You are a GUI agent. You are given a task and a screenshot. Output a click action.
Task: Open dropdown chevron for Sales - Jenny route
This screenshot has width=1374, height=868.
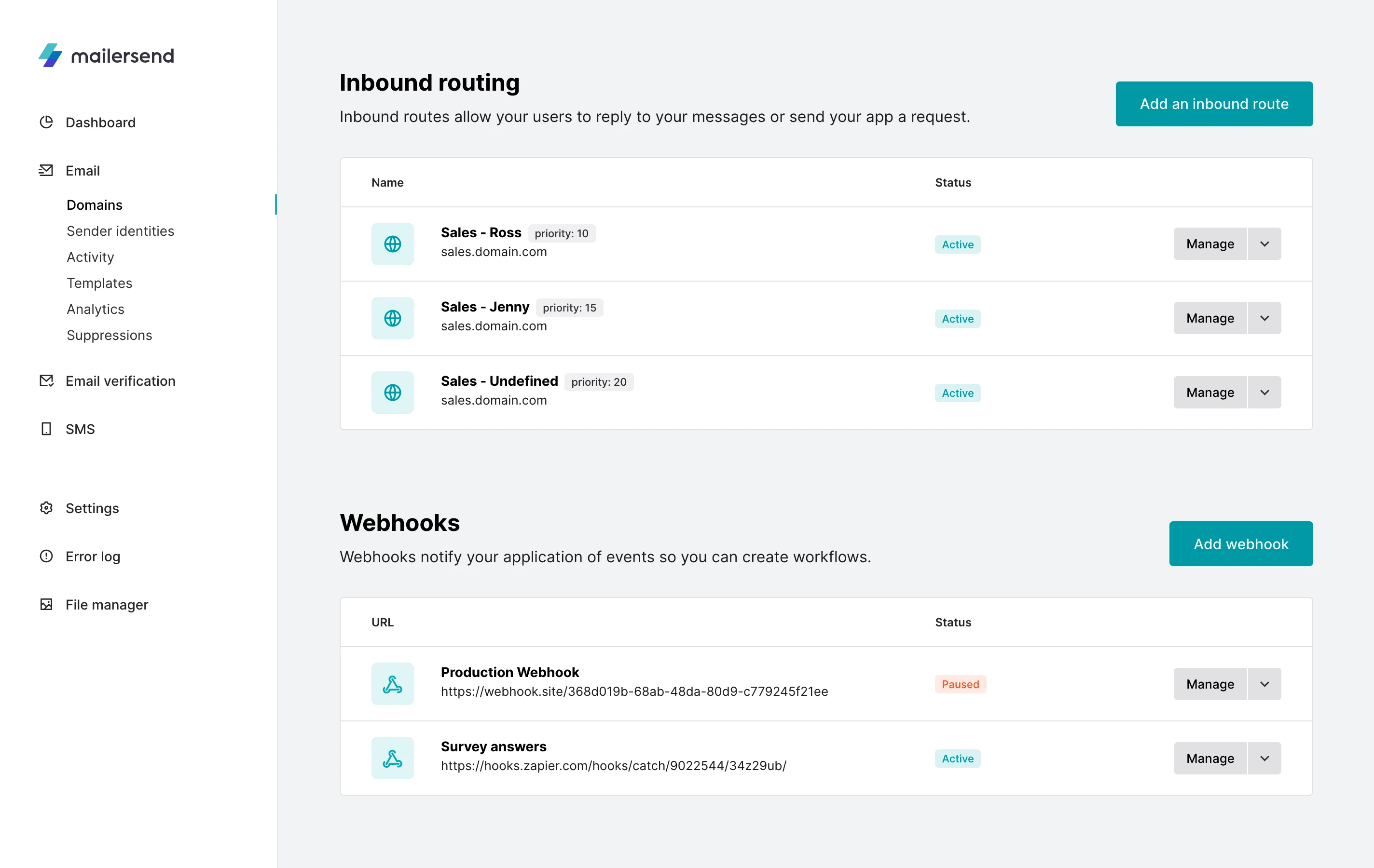[x=1264, y=318]
